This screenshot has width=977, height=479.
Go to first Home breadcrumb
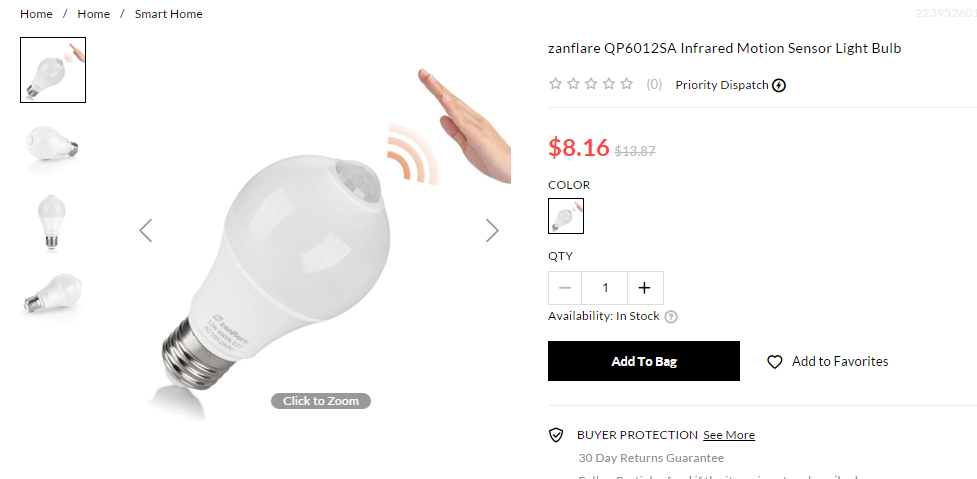[x=36, y=14]
